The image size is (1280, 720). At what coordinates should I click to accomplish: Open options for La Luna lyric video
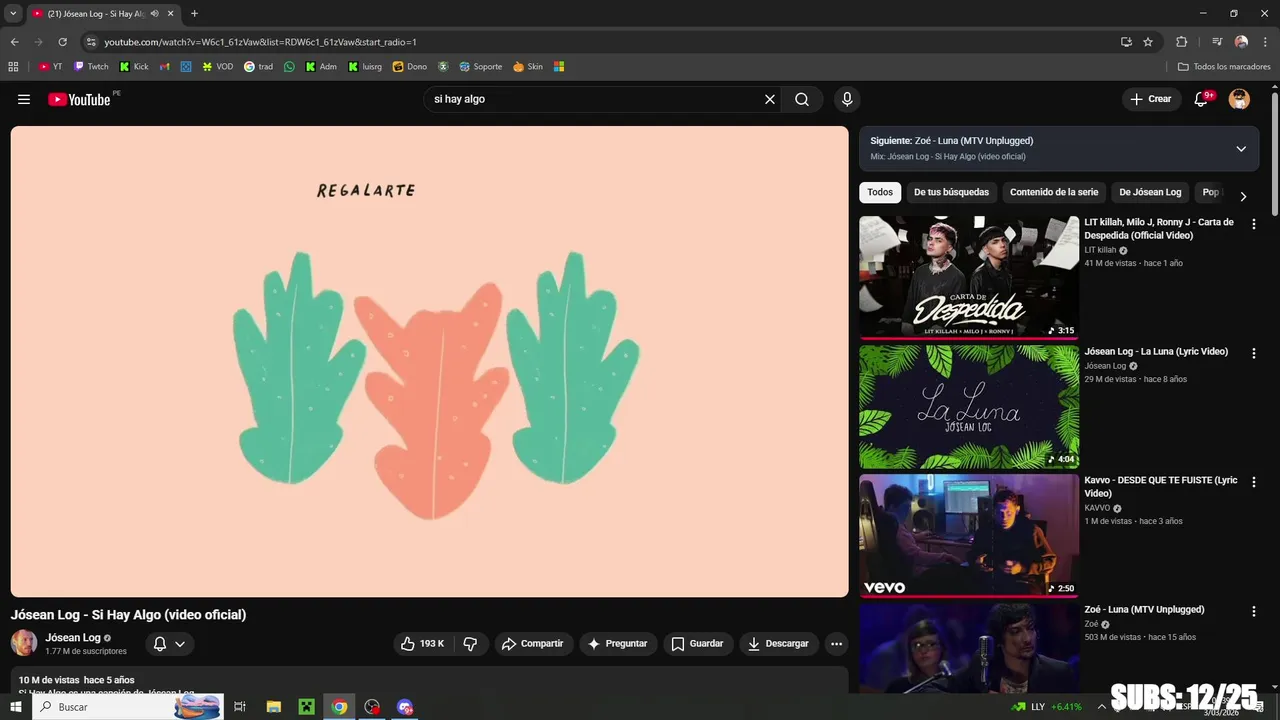point(1253,354)
